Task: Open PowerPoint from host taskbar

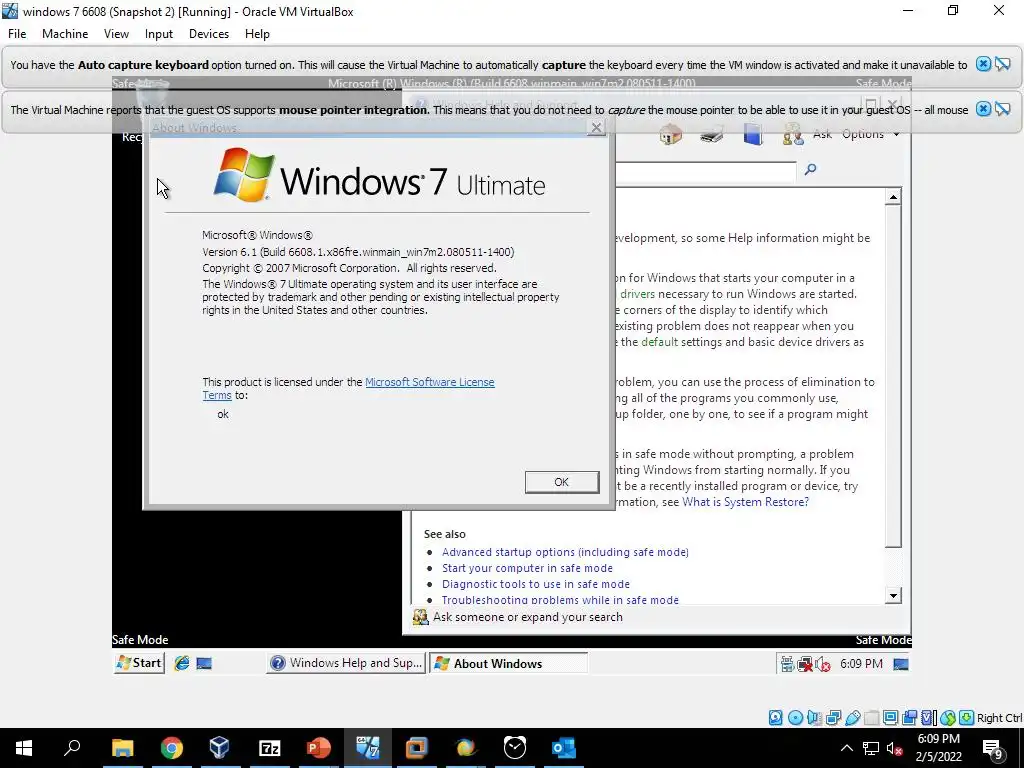Action: [319, 748]
